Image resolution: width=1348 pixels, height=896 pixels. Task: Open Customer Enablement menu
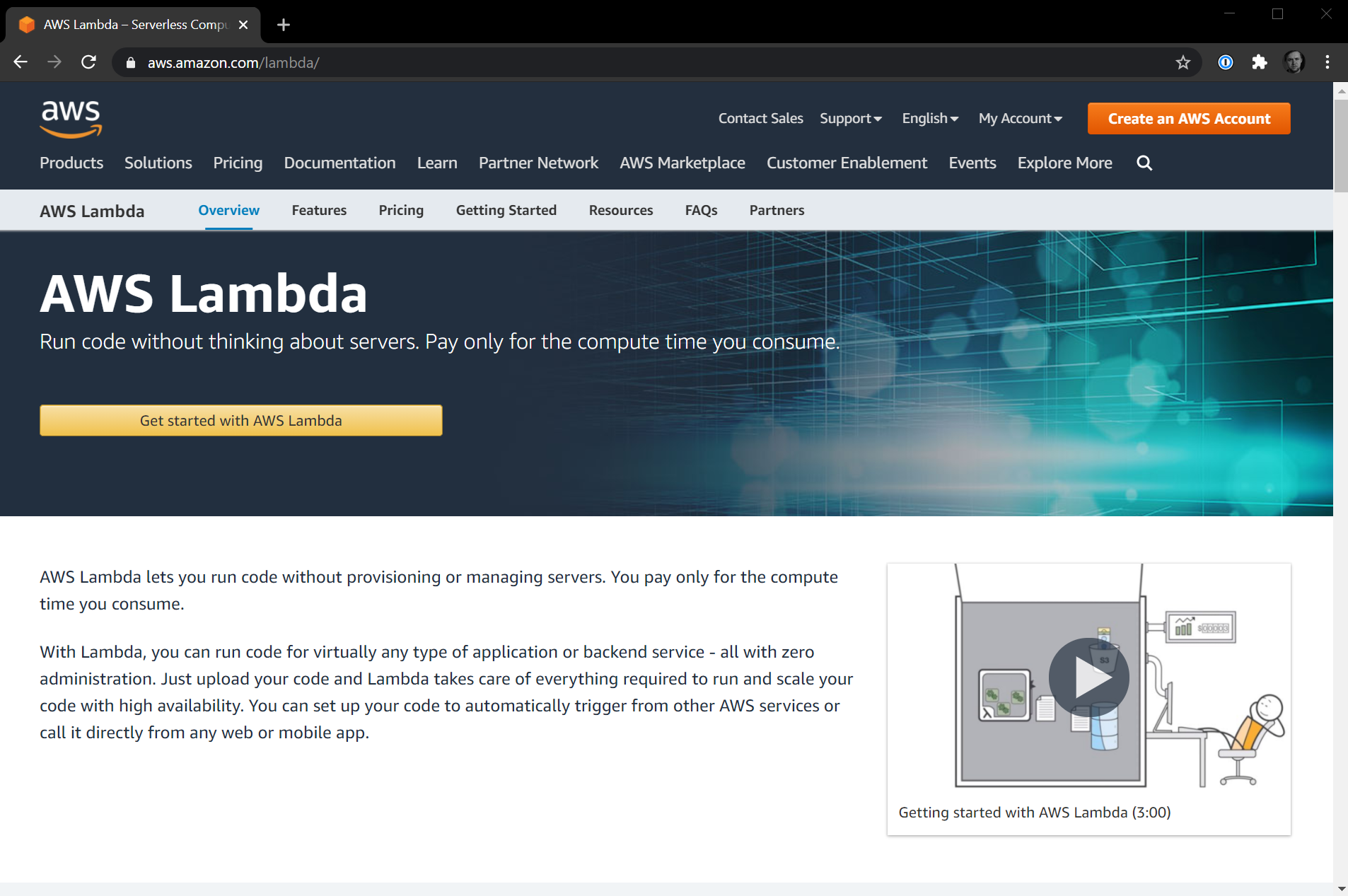click(x=847, y=163)
